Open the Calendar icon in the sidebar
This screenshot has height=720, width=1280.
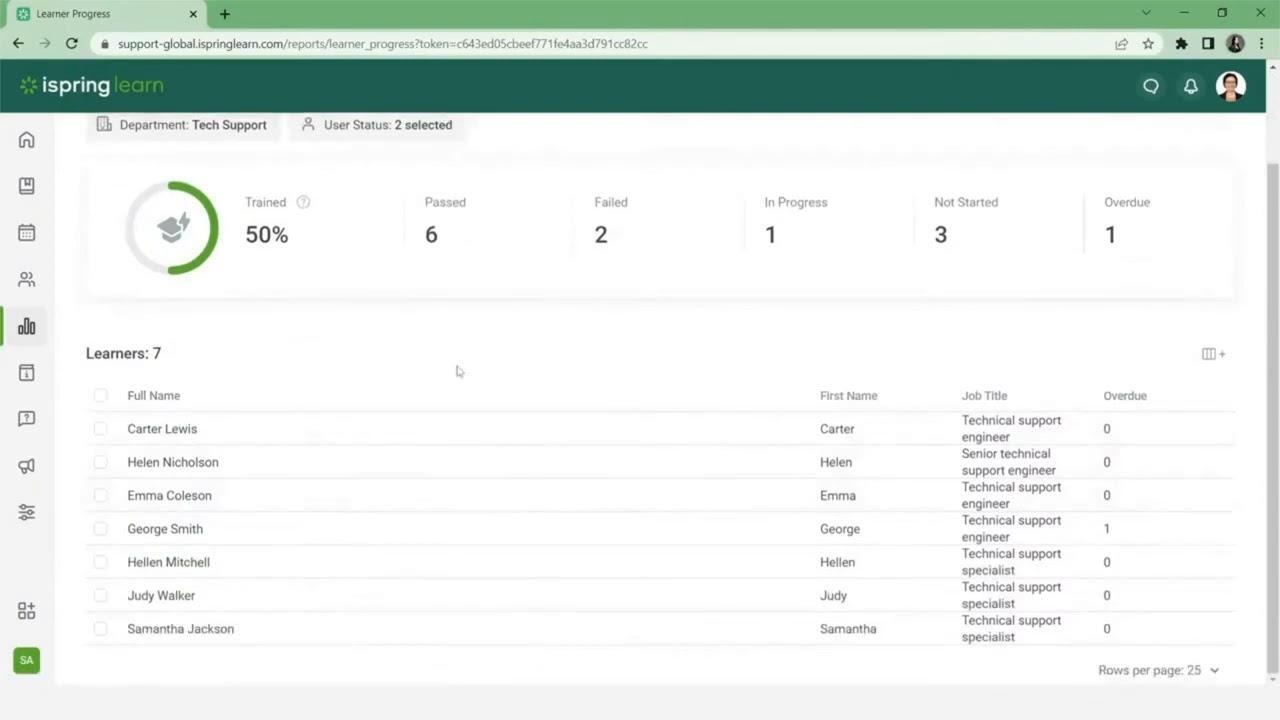26,232
